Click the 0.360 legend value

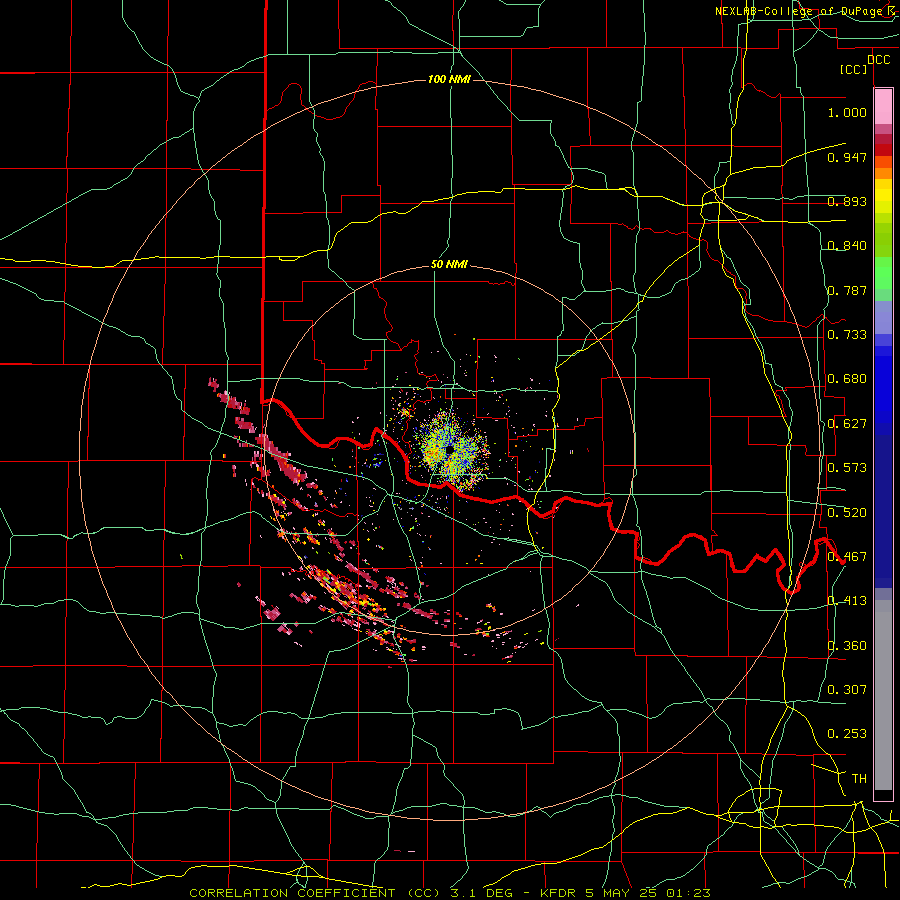click(847, 646)
